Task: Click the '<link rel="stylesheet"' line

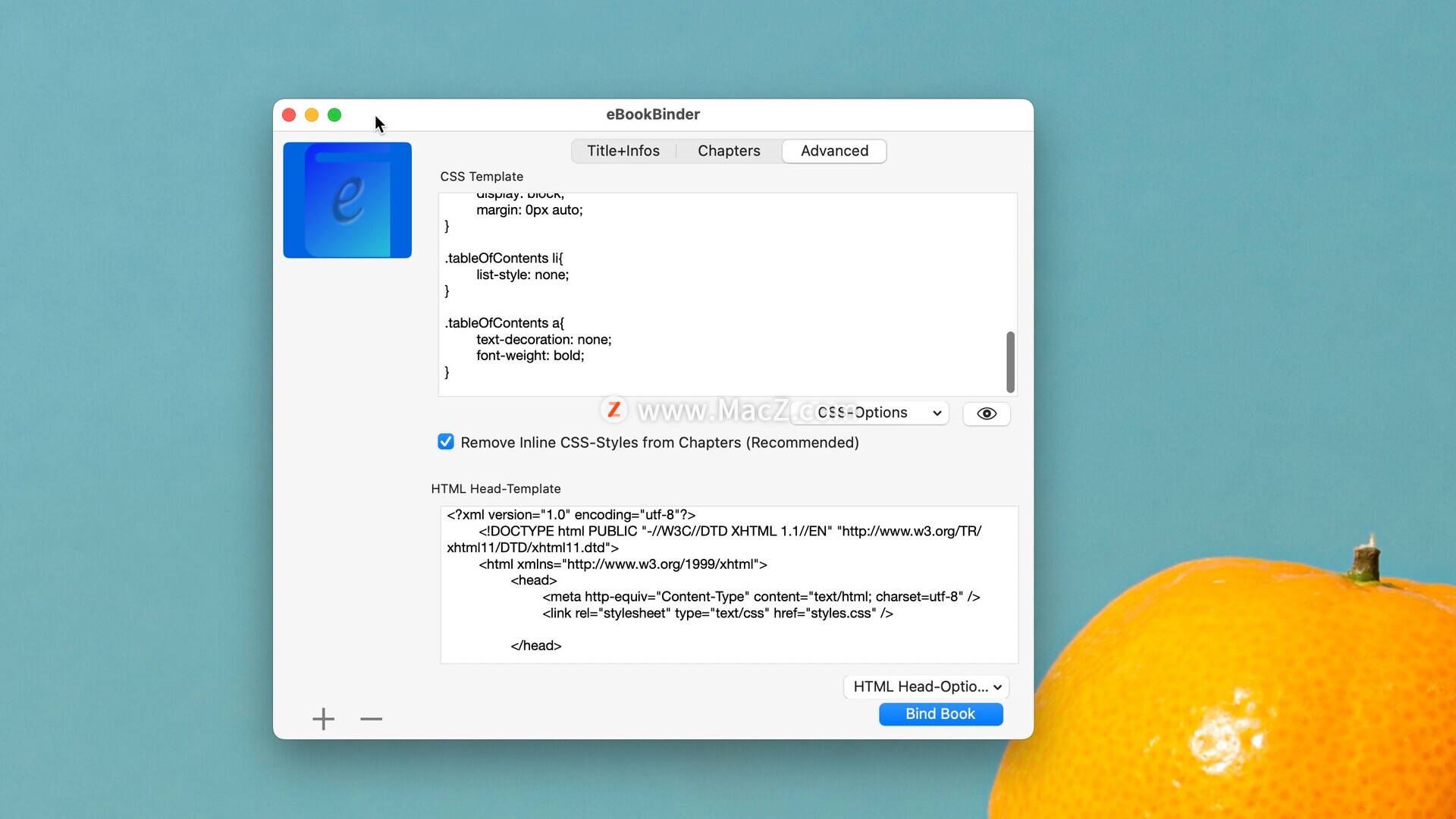Action: click(x=717, y=613)
